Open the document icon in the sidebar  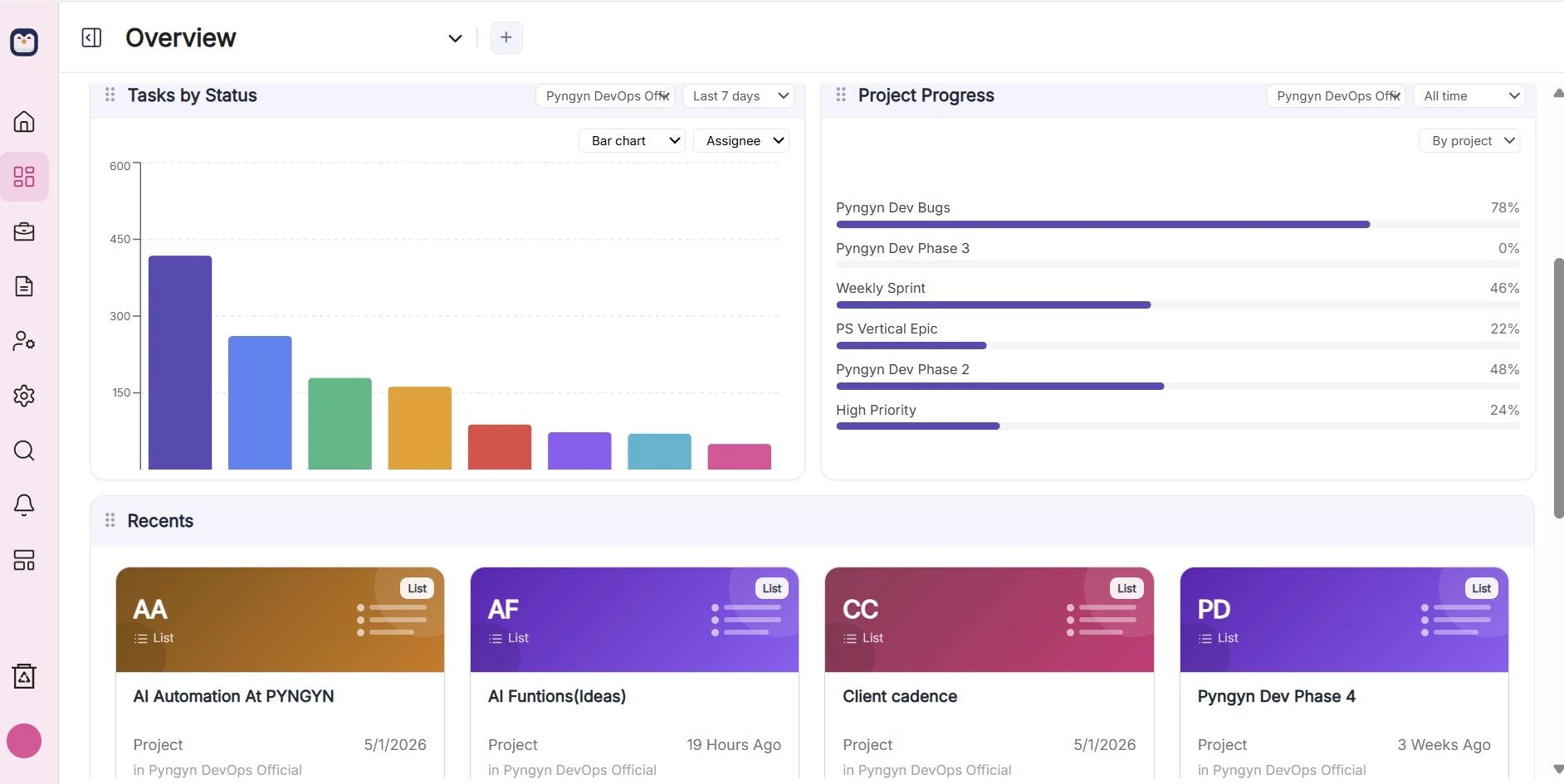coord(24,286)
